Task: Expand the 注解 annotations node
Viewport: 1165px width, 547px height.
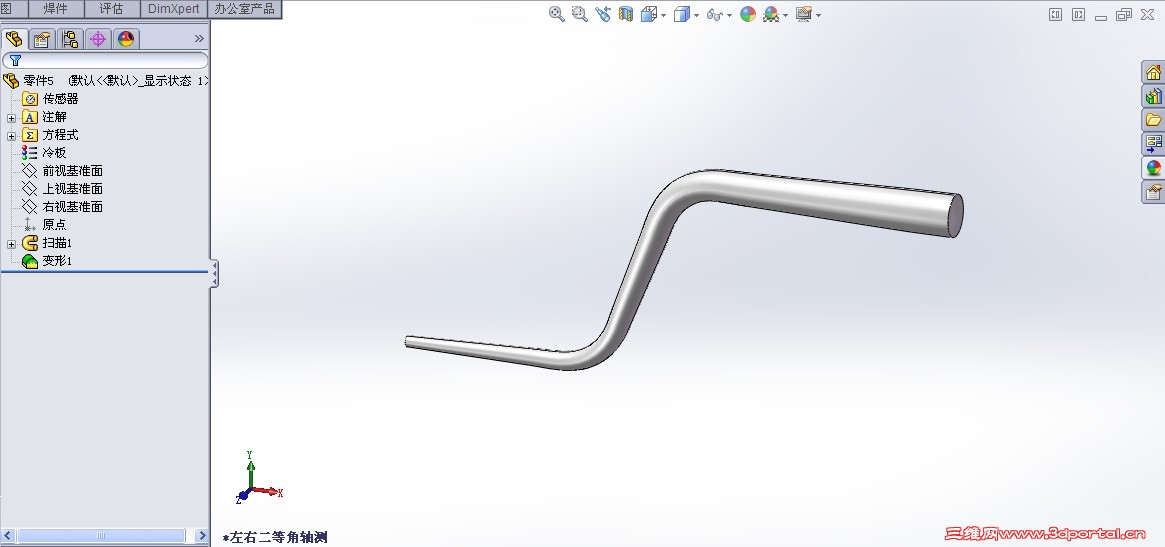Action: click(11, 117)
